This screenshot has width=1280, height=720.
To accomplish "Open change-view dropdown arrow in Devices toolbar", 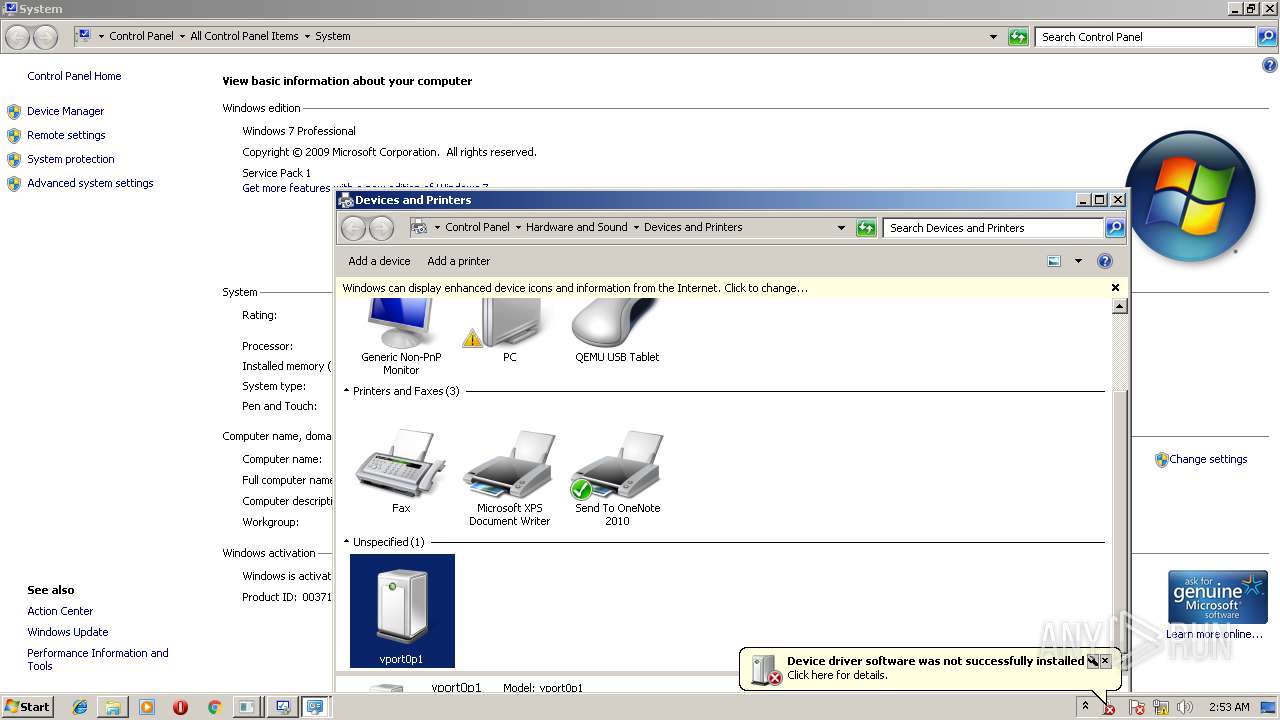I will (1078, 261).
